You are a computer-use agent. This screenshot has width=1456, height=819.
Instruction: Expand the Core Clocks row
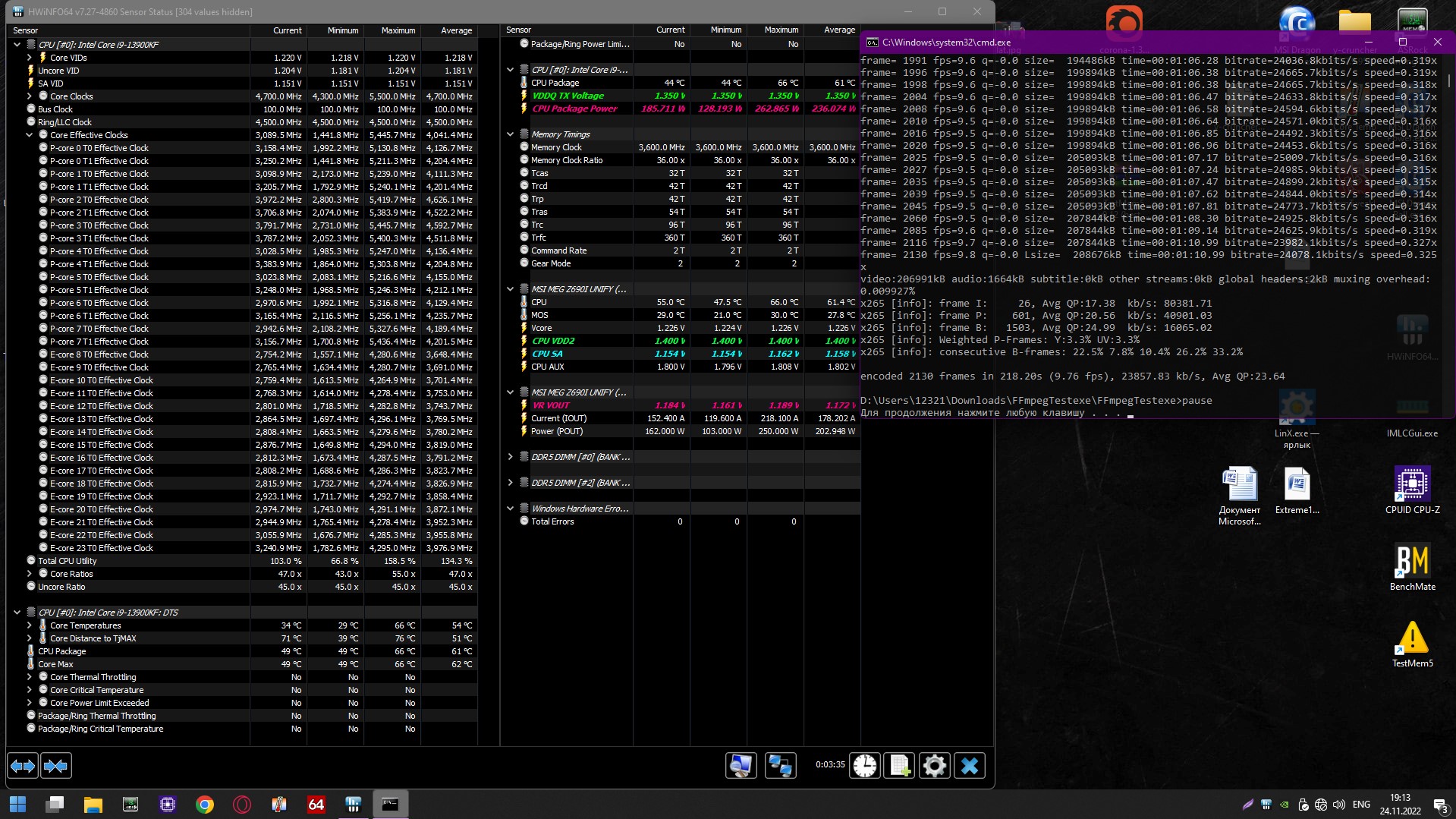[30, 96]
